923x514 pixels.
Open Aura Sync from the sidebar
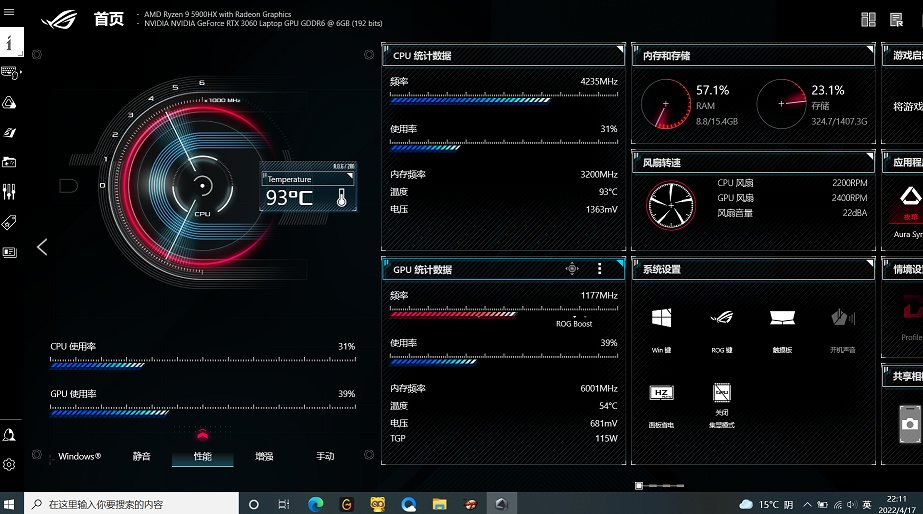point(9,102)
